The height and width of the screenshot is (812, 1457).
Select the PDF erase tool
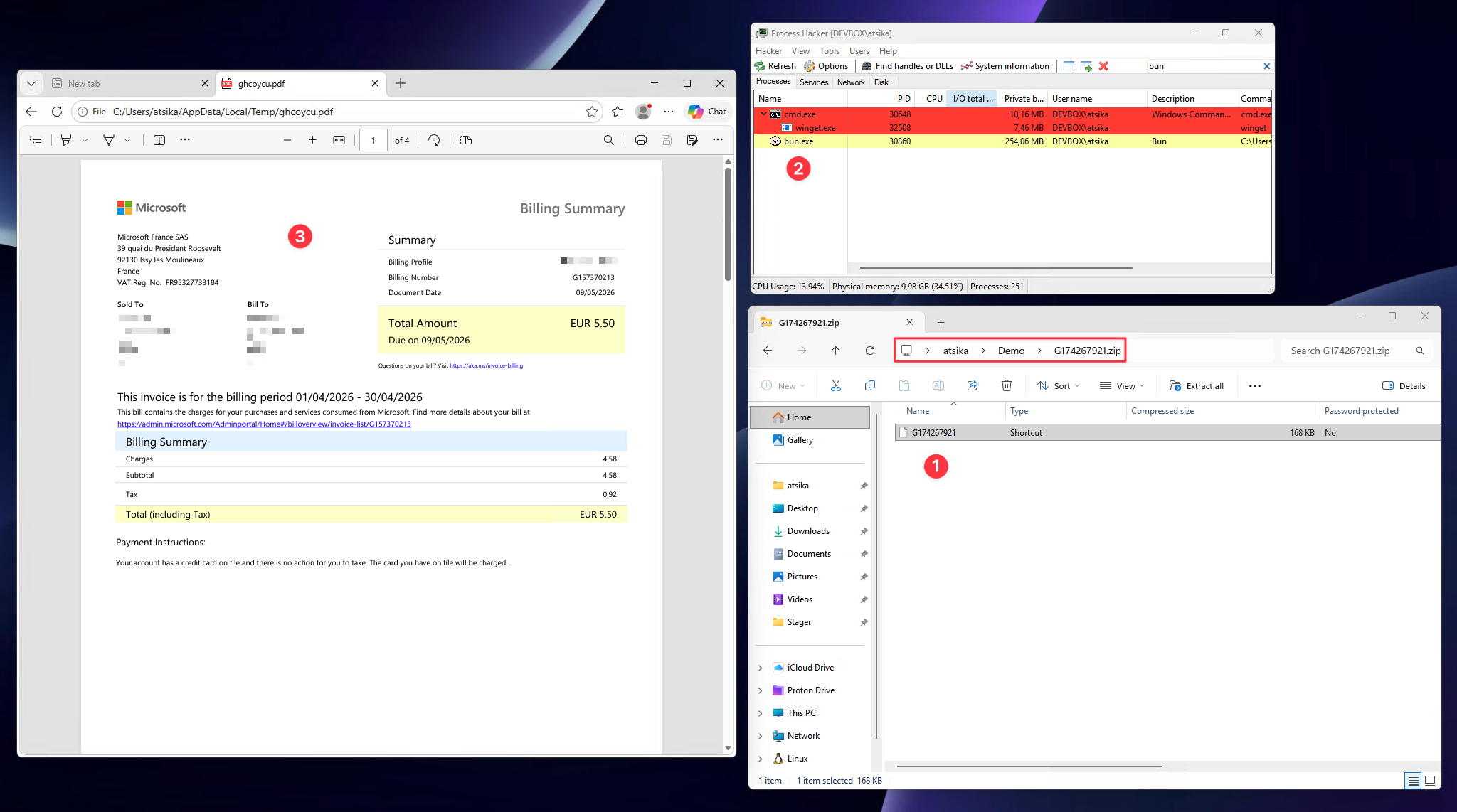(x=109, y=140)
